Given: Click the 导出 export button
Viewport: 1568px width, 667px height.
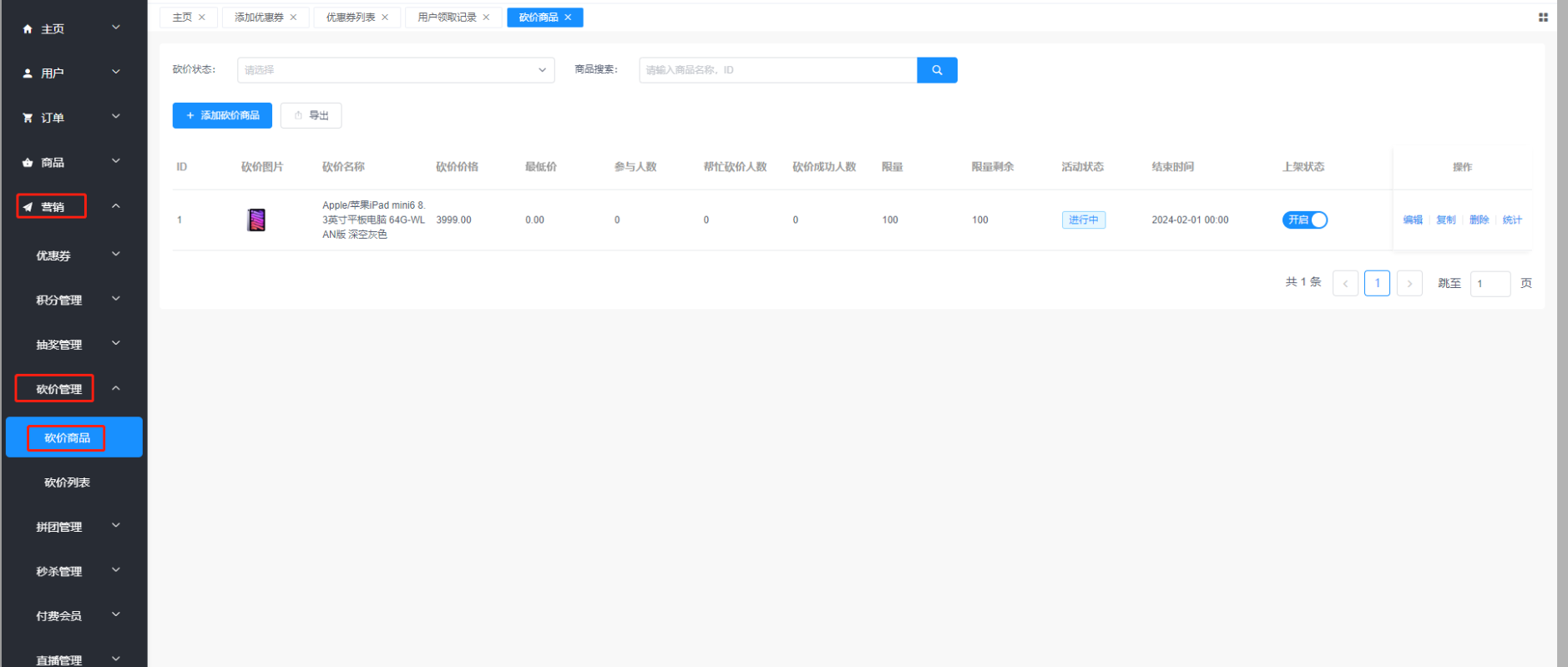Looking at the screenshot, I should click(311, 115).
